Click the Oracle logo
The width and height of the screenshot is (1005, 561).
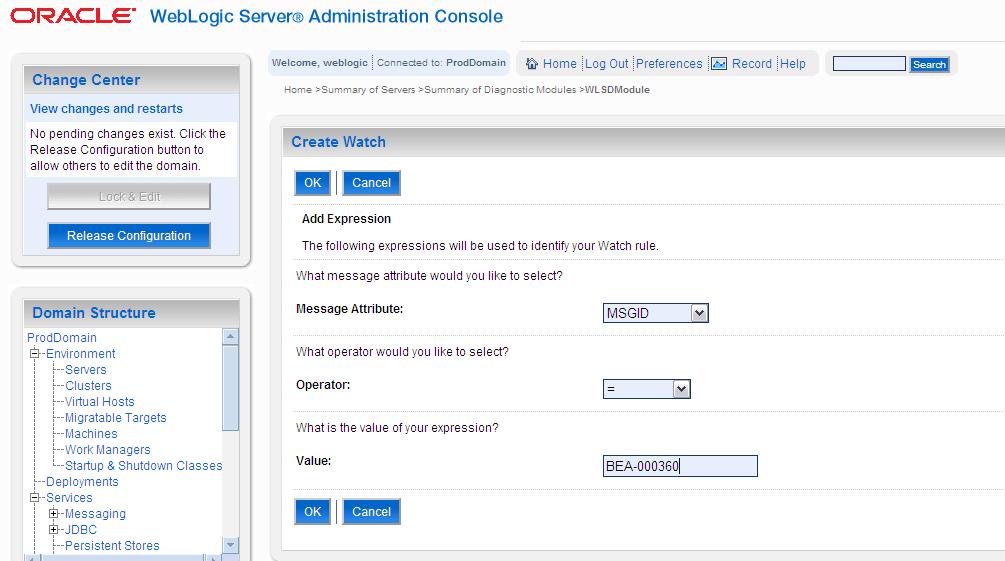72,16
